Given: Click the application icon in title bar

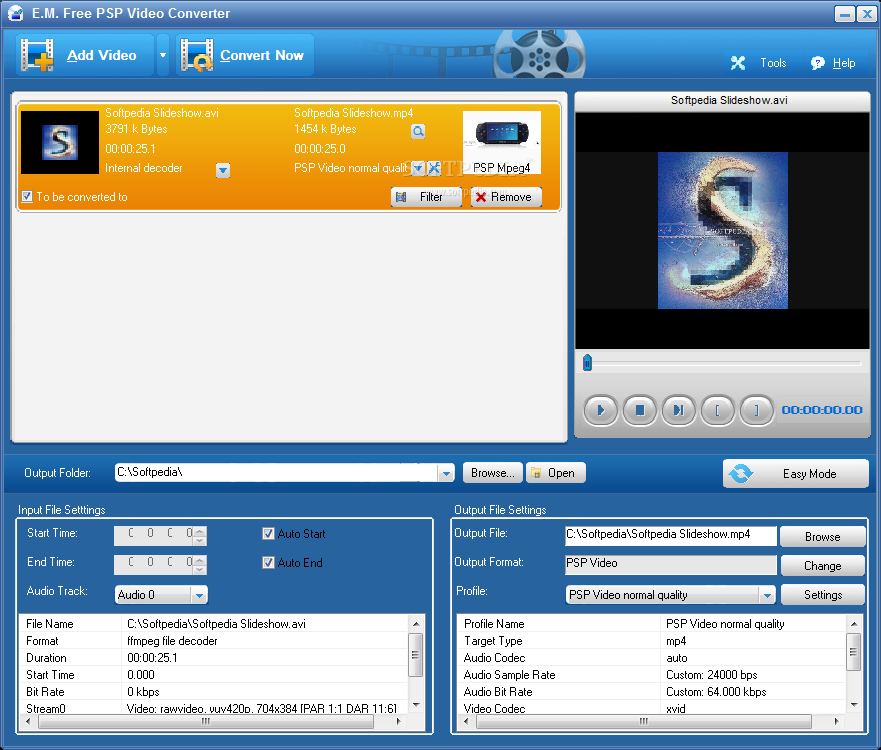Looking at the screenshot, I should pyautogui.click(x=16, y=13).
